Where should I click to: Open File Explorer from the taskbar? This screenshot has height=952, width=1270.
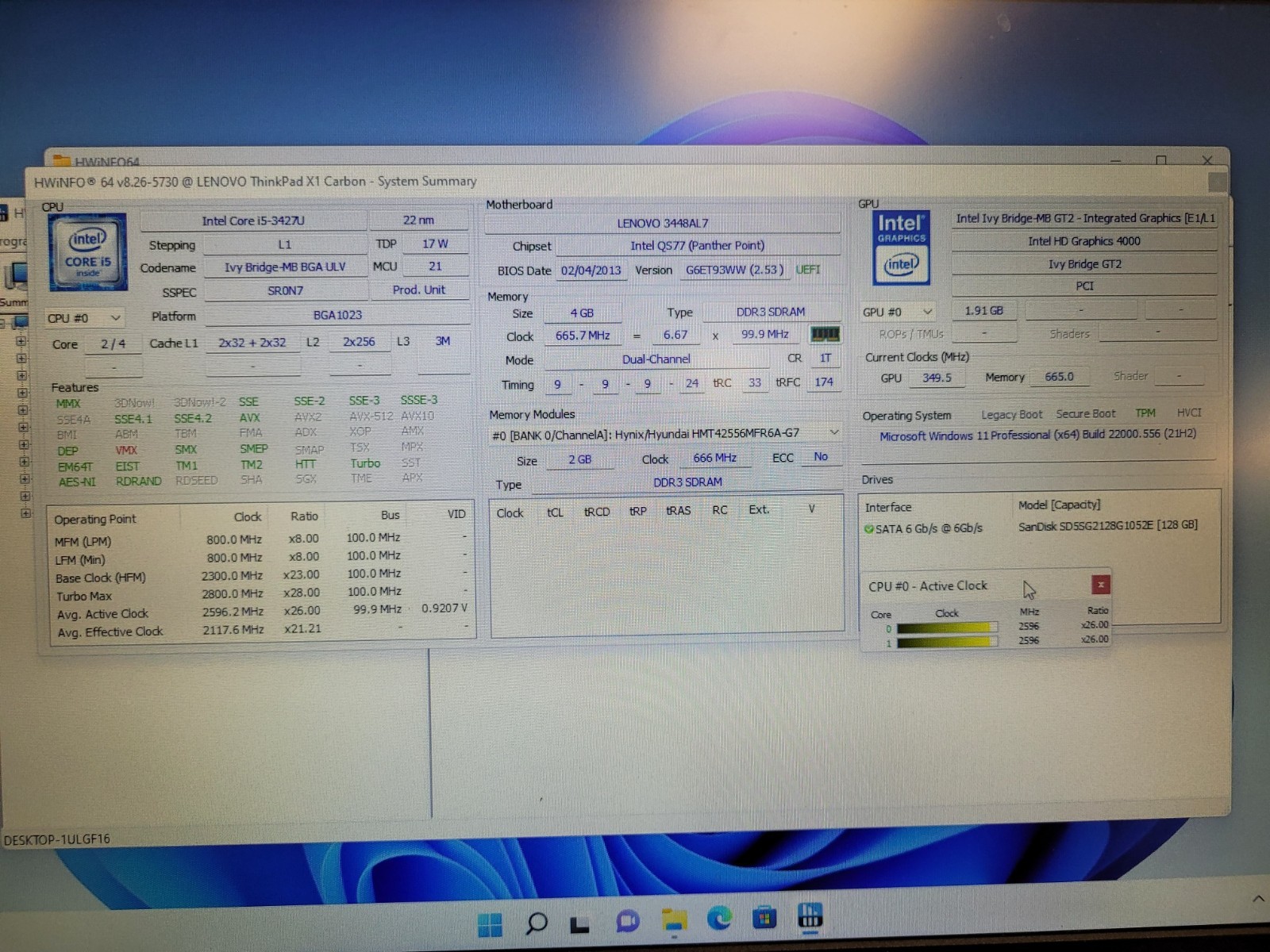coord(674,920)
